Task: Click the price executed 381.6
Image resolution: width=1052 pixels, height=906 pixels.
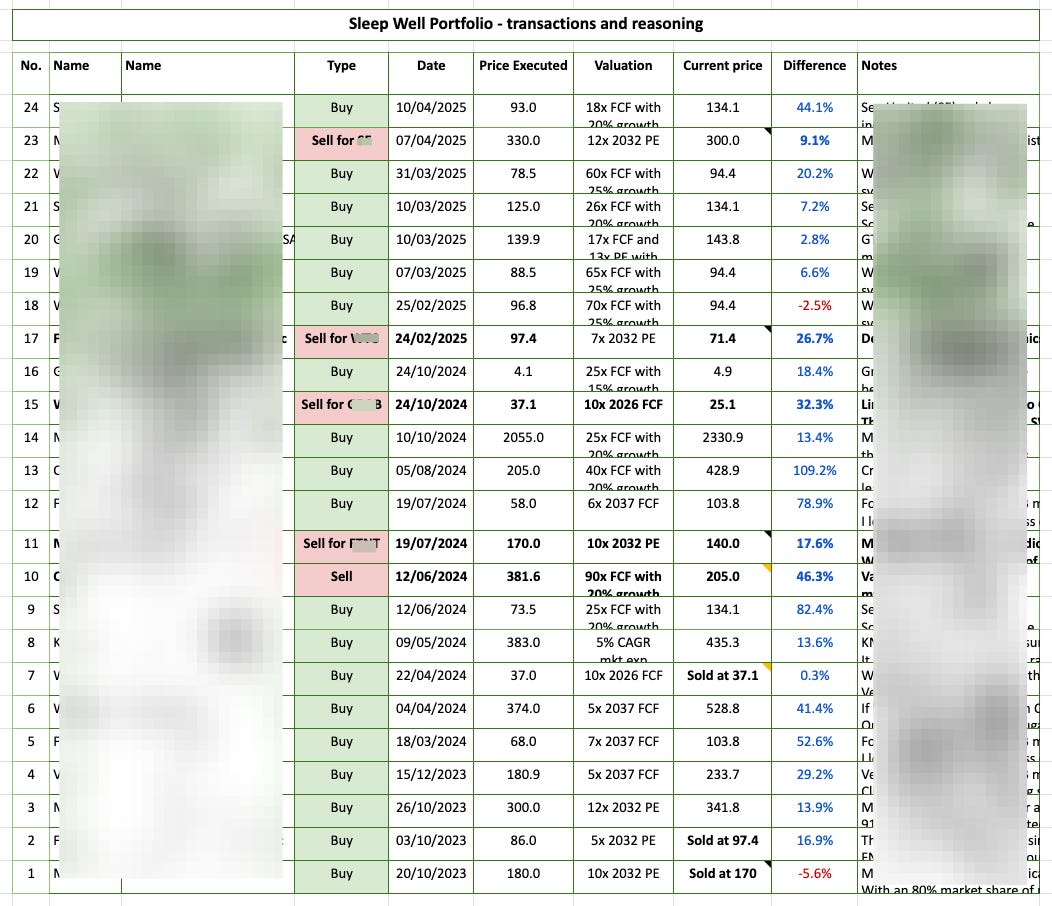Action: coord(523,579)
